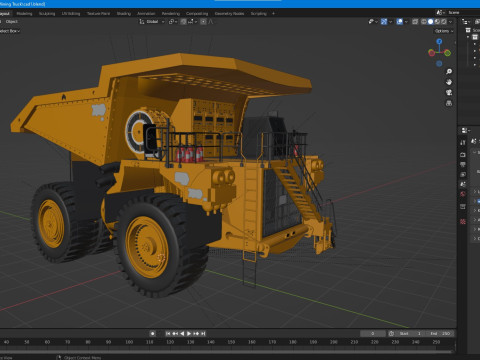The width and height of the screenshot is (480, 360).
Task: Open the properties editor type dropdown
Action: tap(465, 130)
